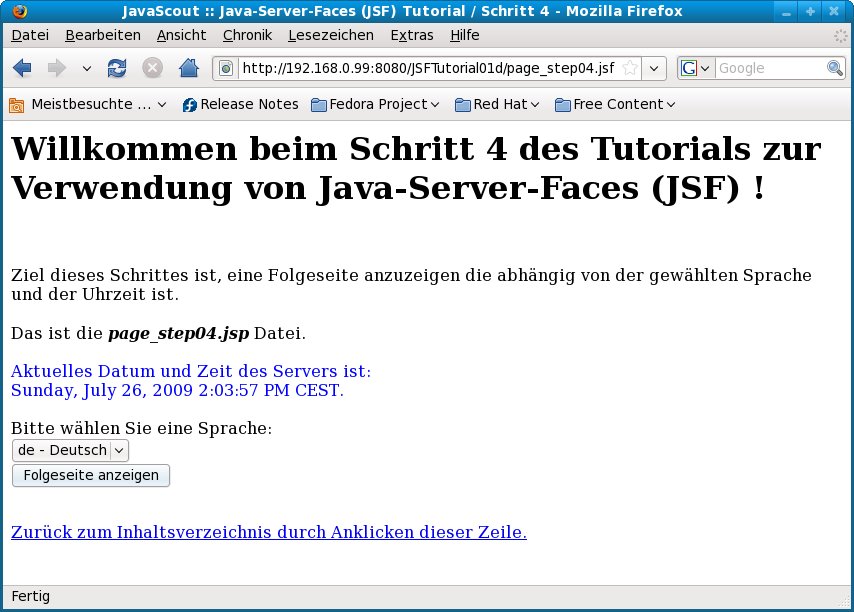The image size is (854, 612).
Task: Expand the Fedora Project bookmark folder
Action: tap(376, 104)
